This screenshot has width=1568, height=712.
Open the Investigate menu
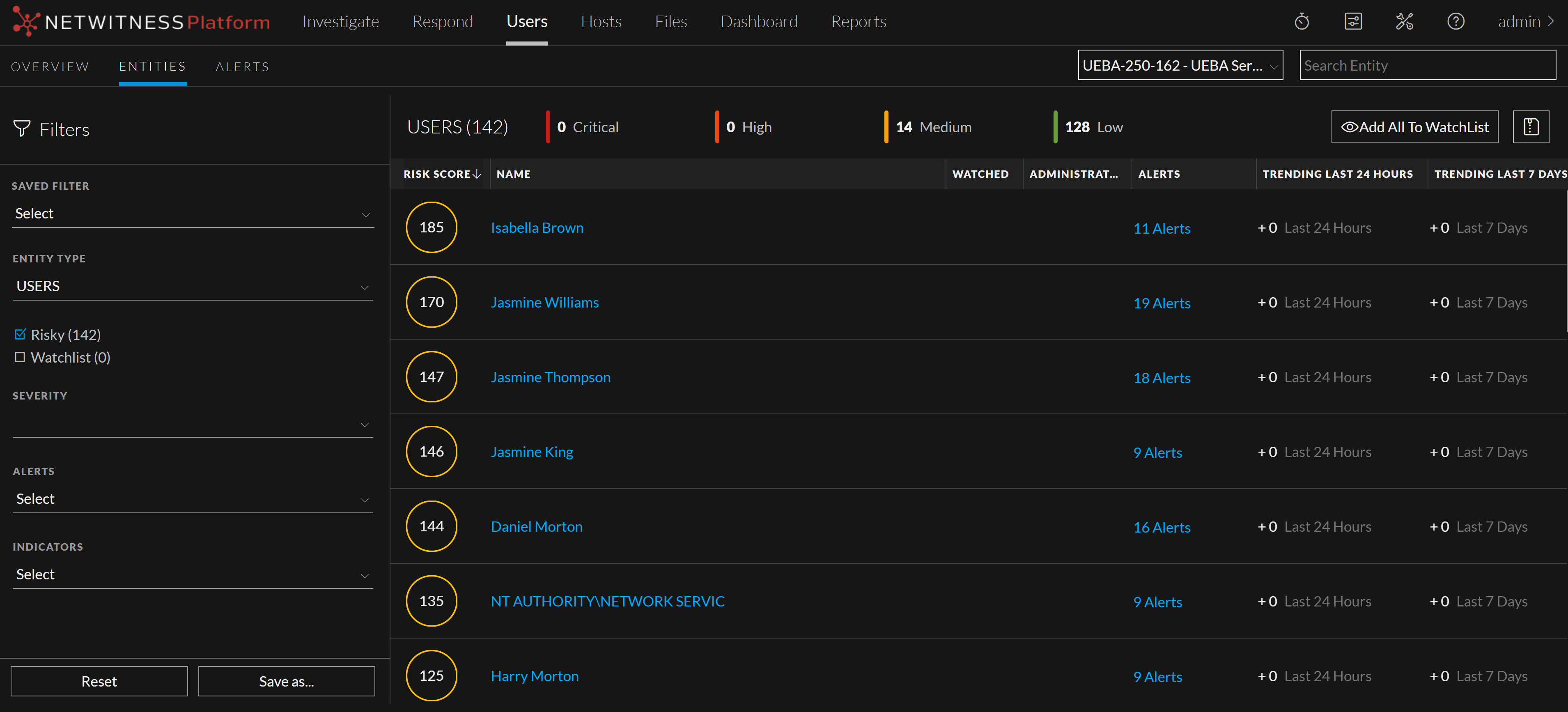tap(340, 22)
